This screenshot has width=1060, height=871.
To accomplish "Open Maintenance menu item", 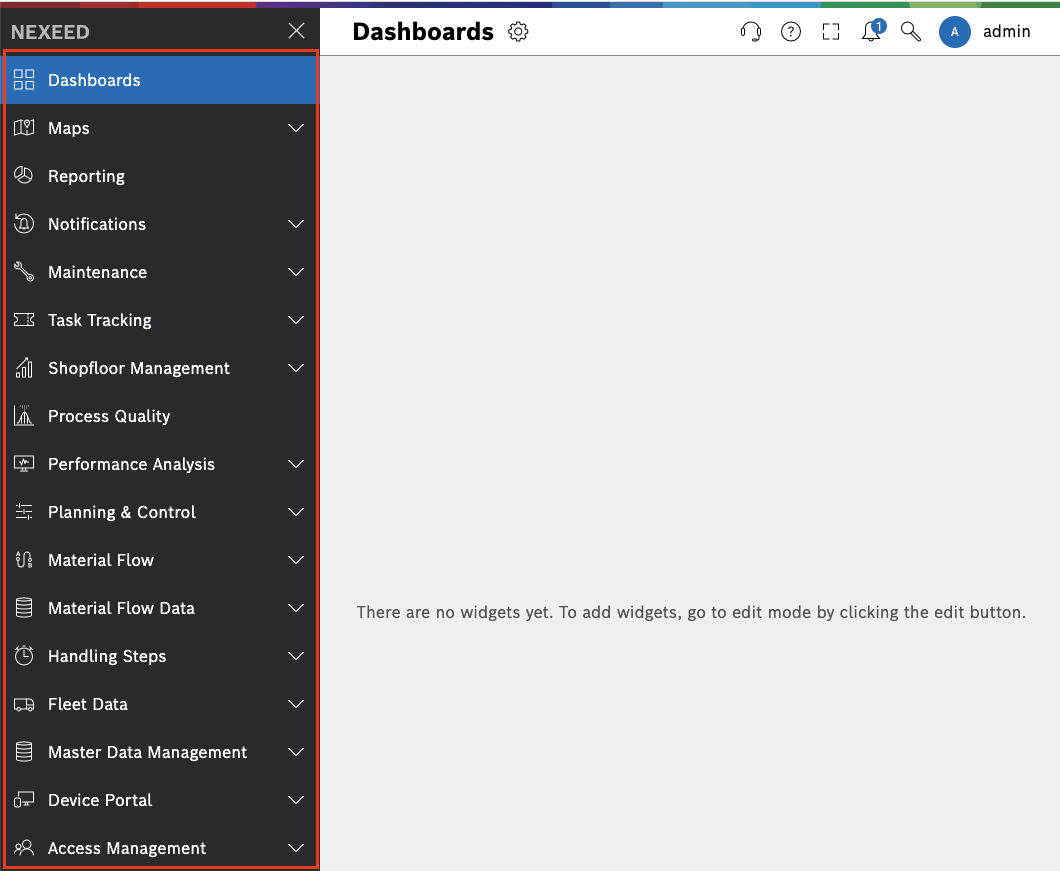I will click(97, 272).
